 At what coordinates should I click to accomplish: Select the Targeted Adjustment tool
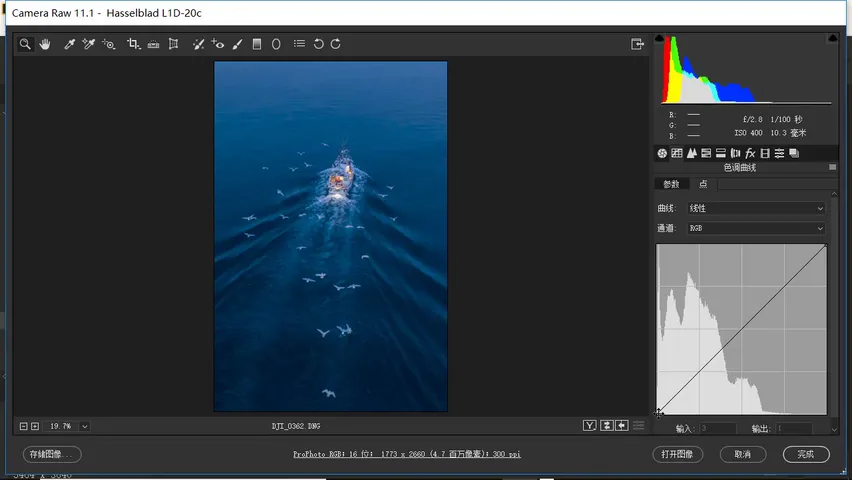pyautogui.click(x=109, y=44)
